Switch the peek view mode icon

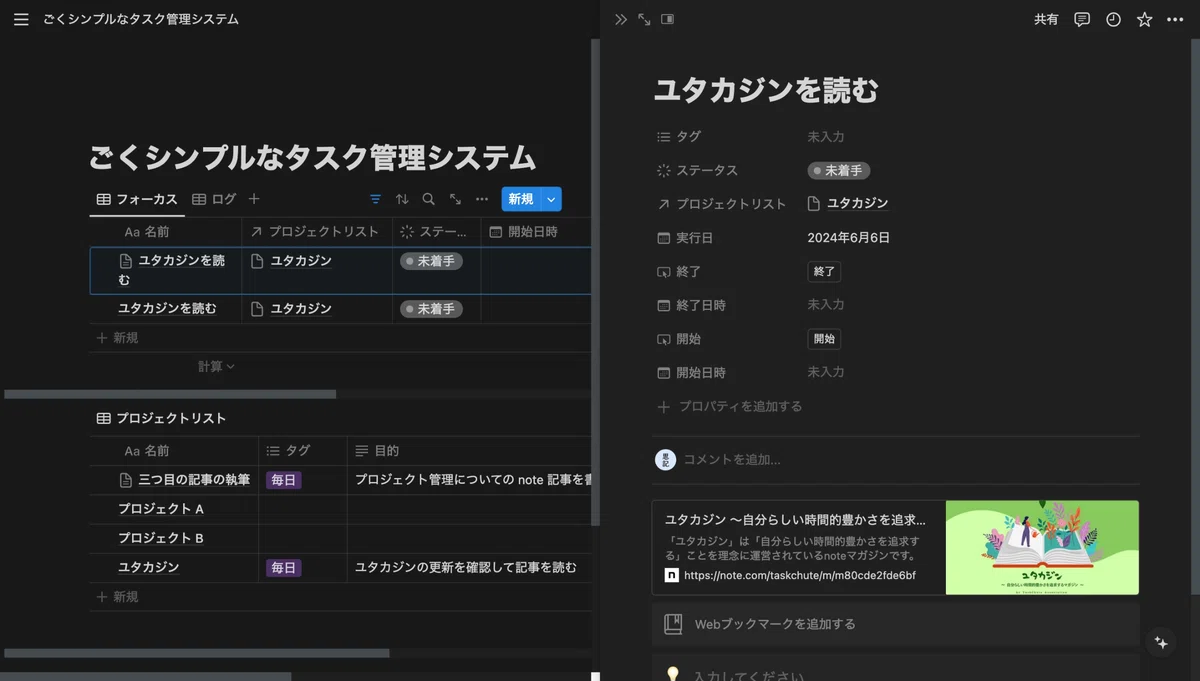tap(668, 19)
